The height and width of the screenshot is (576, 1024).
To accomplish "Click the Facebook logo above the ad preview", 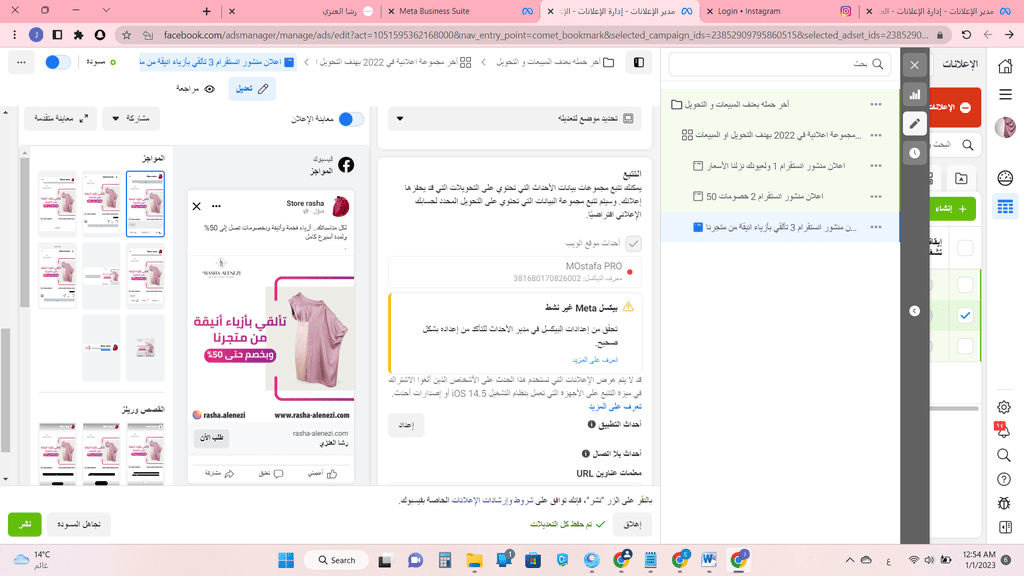I will 346,165.
